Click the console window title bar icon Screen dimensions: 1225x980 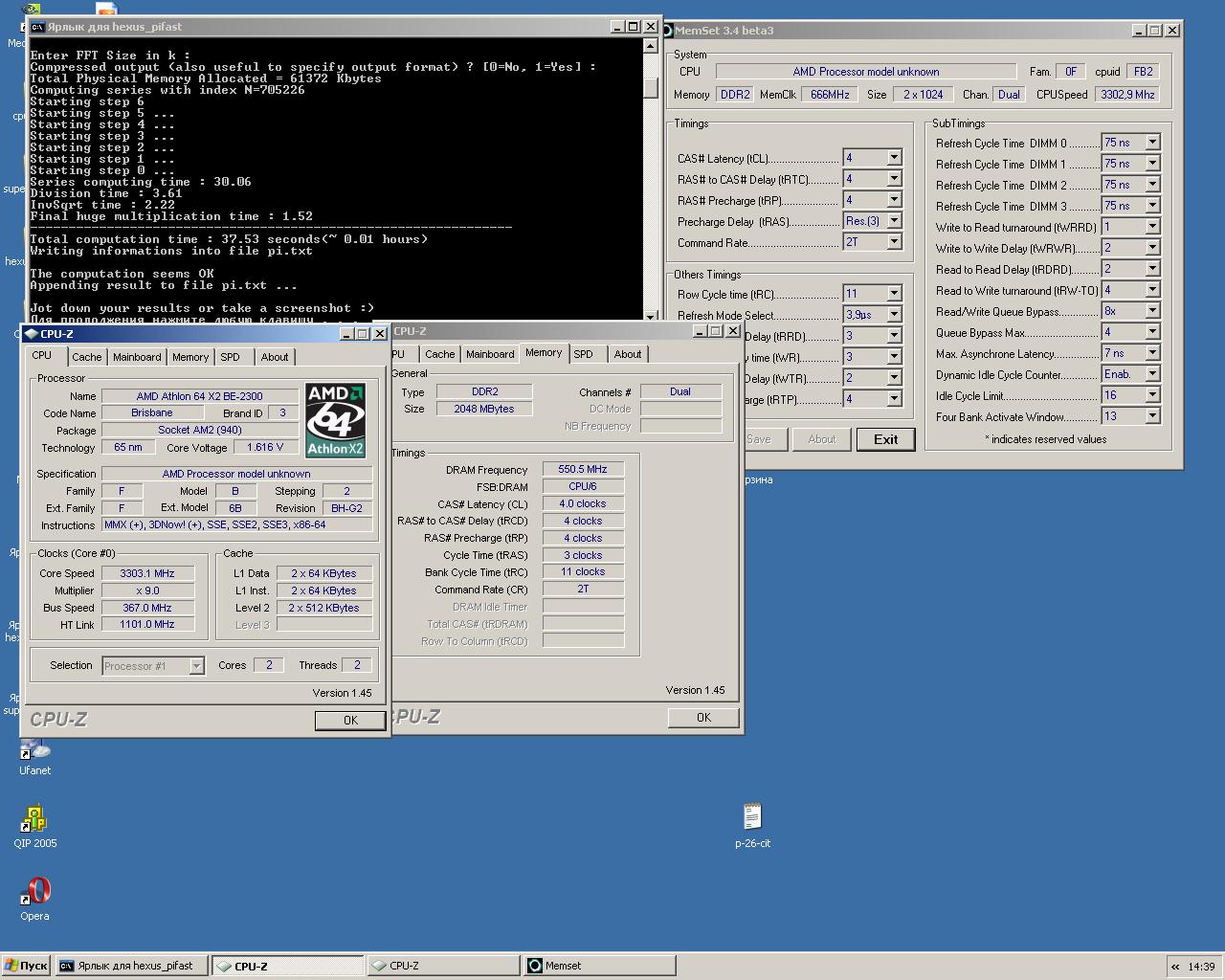pos(37,27)
